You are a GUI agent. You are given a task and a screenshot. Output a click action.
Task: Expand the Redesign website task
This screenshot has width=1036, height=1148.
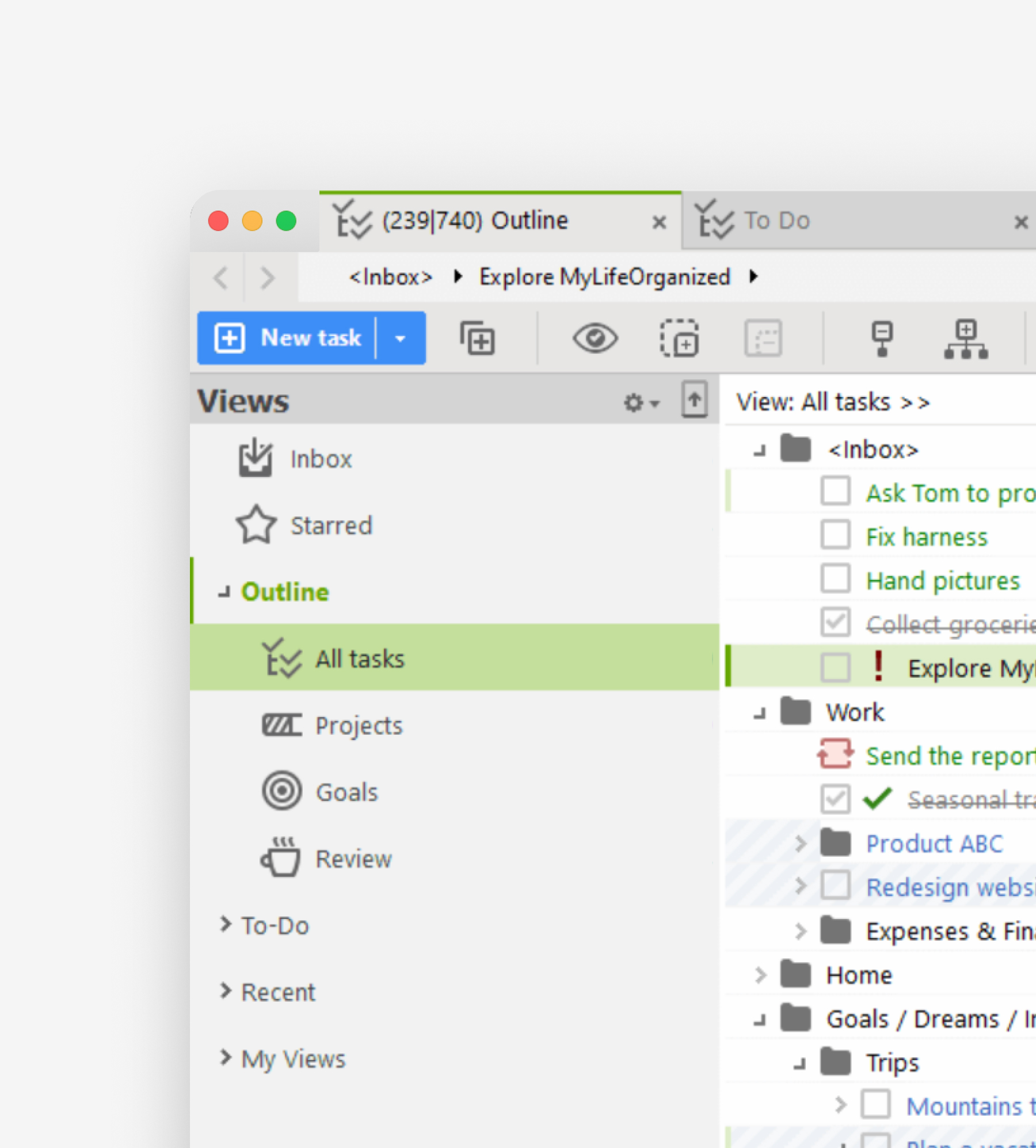[x=800, y=886]
